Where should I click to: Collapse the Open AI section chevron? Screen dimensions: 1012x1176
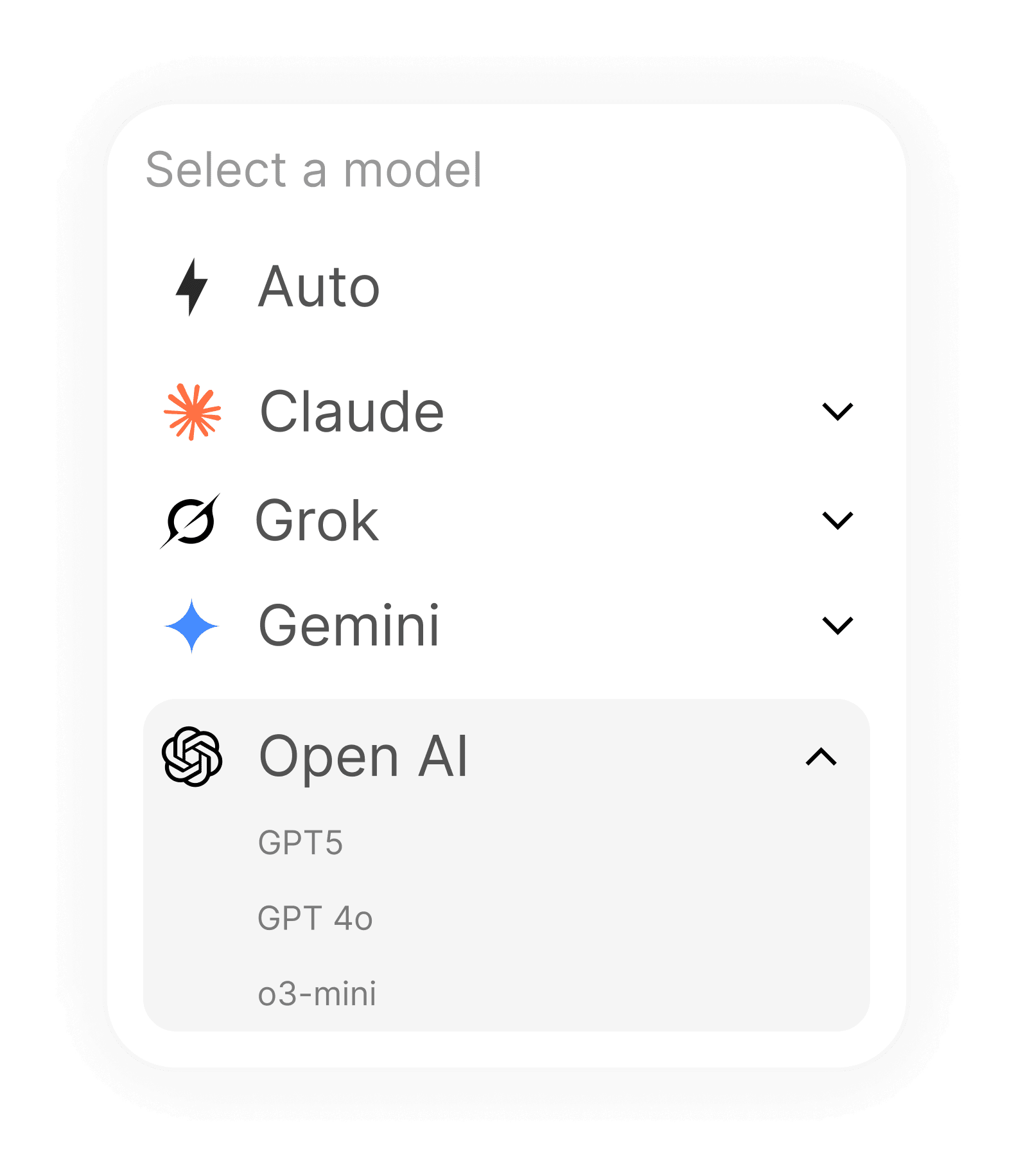pyautogui.click(x=821, y=757)
